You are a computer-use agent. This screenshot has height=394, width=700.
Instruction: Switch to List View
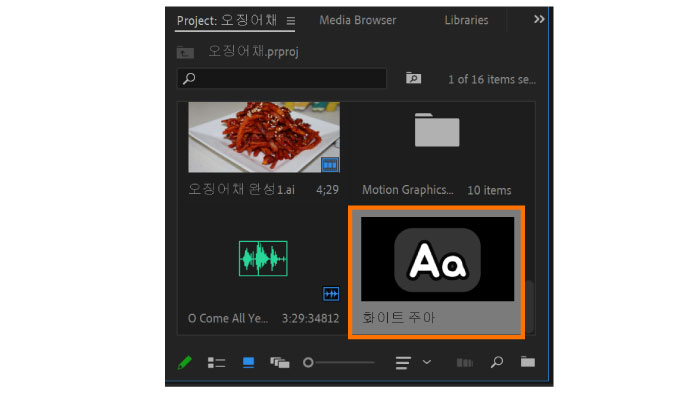coord(217,362)
